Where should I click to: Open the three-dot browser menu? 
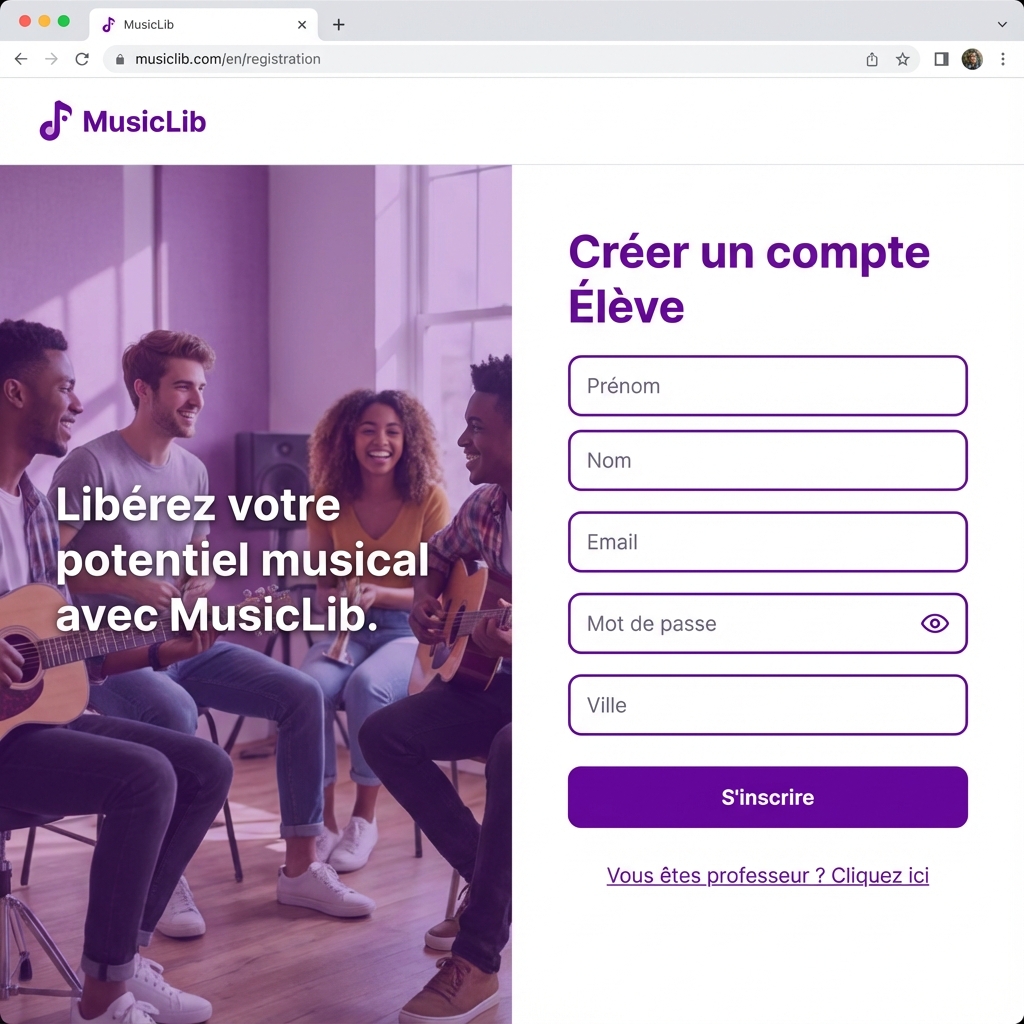click(1003, 59)
